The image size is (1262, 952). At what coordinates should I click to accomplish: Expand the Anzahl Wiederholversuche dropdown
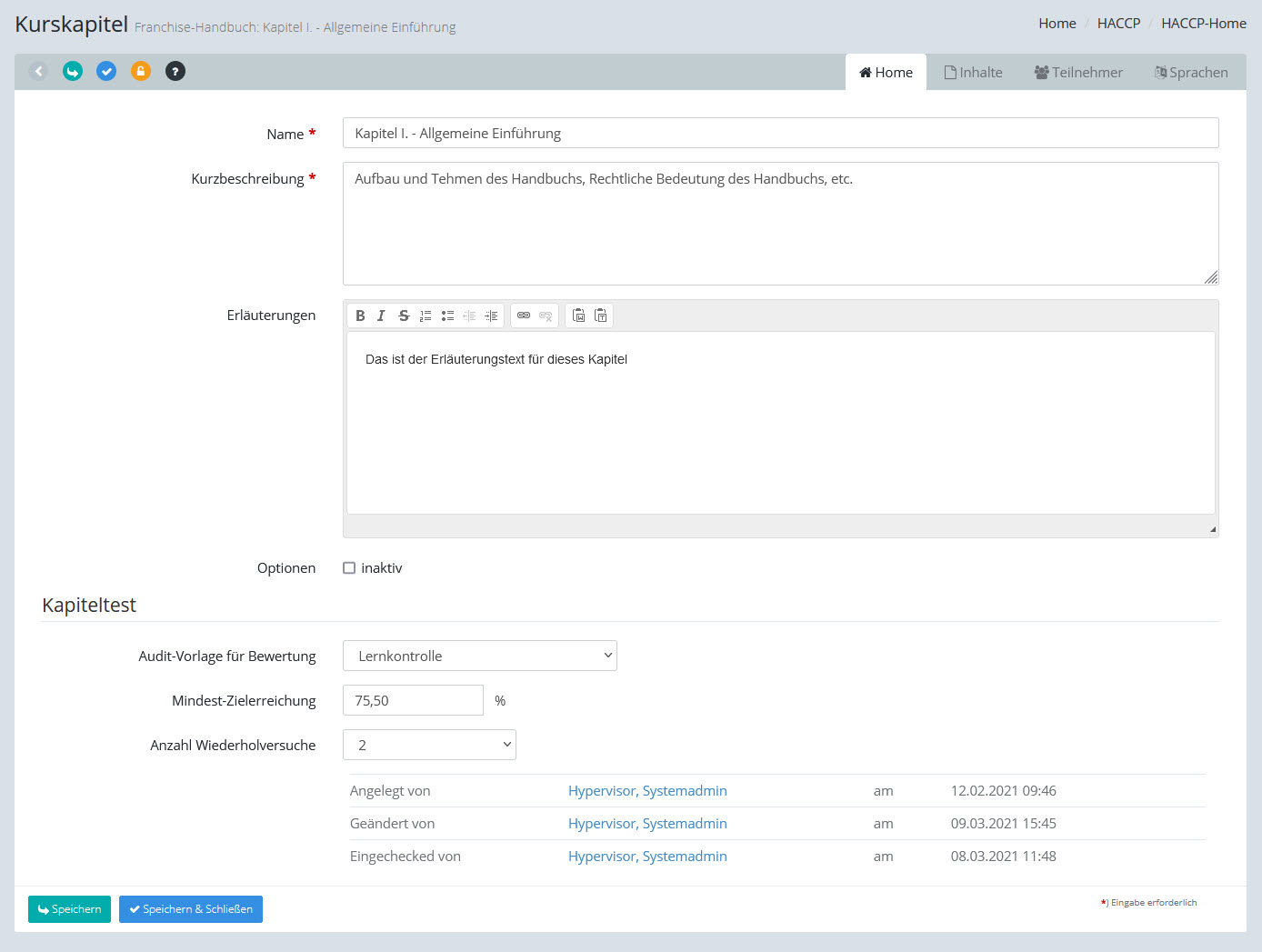tap(429, 745)
